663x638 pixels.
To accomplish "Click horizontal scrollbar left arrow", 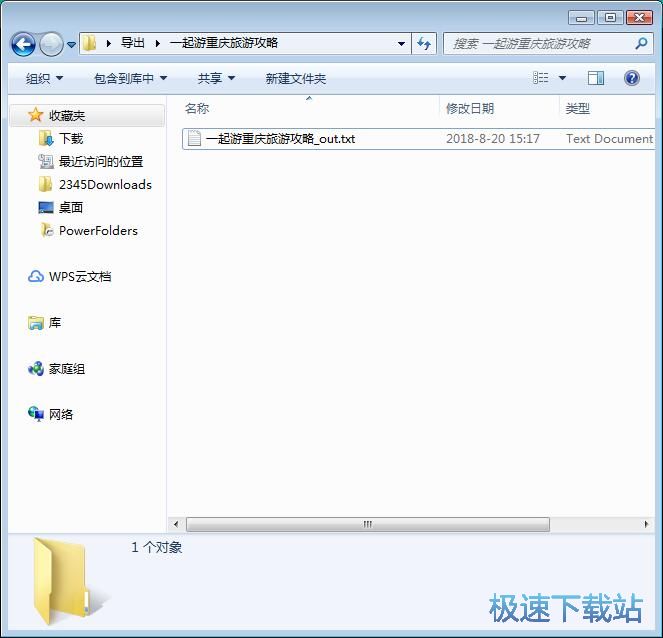I will click(176, 524).
